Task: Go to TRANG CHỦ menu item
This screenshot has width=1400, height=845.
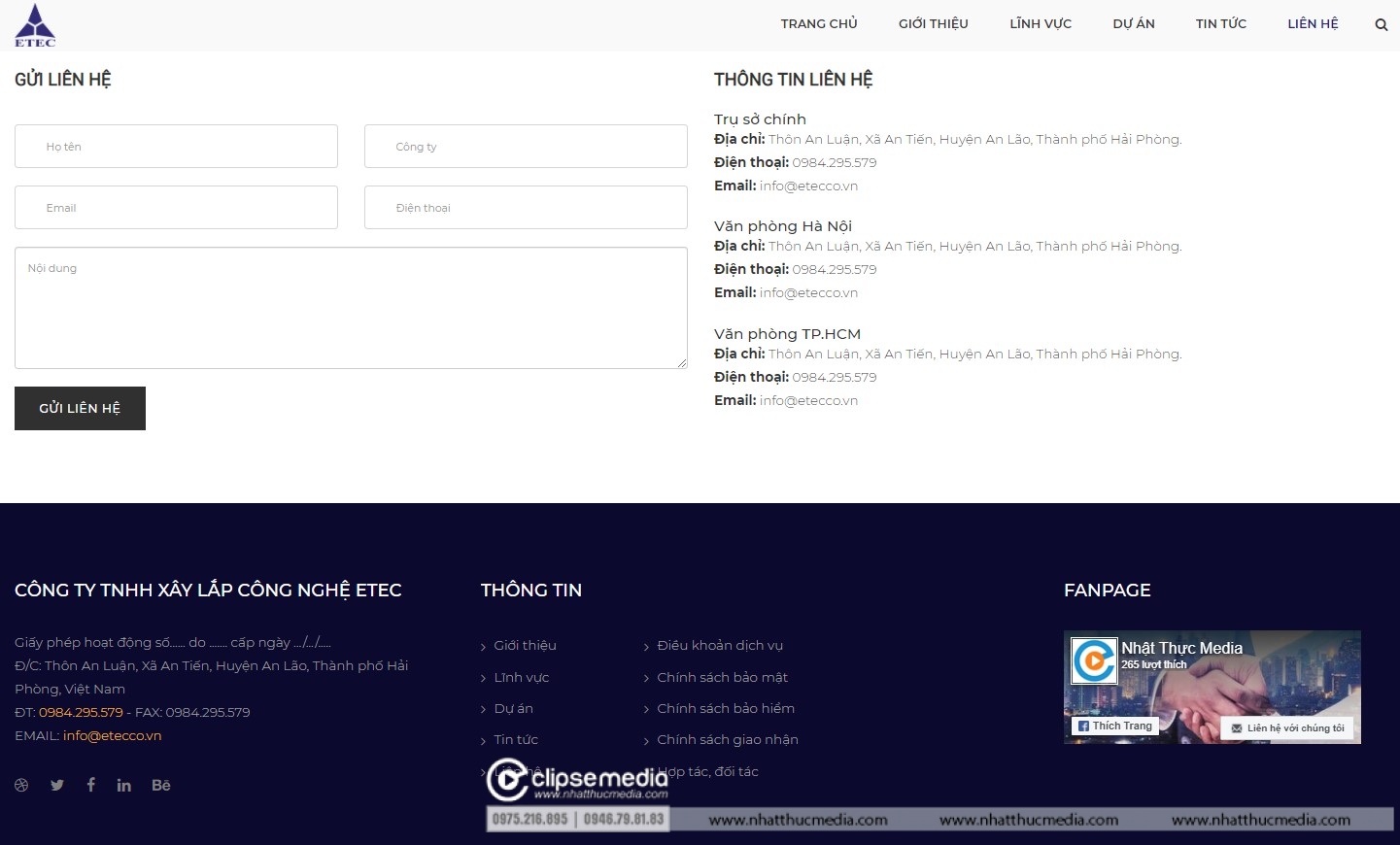Action: click(x=819, y=24)
